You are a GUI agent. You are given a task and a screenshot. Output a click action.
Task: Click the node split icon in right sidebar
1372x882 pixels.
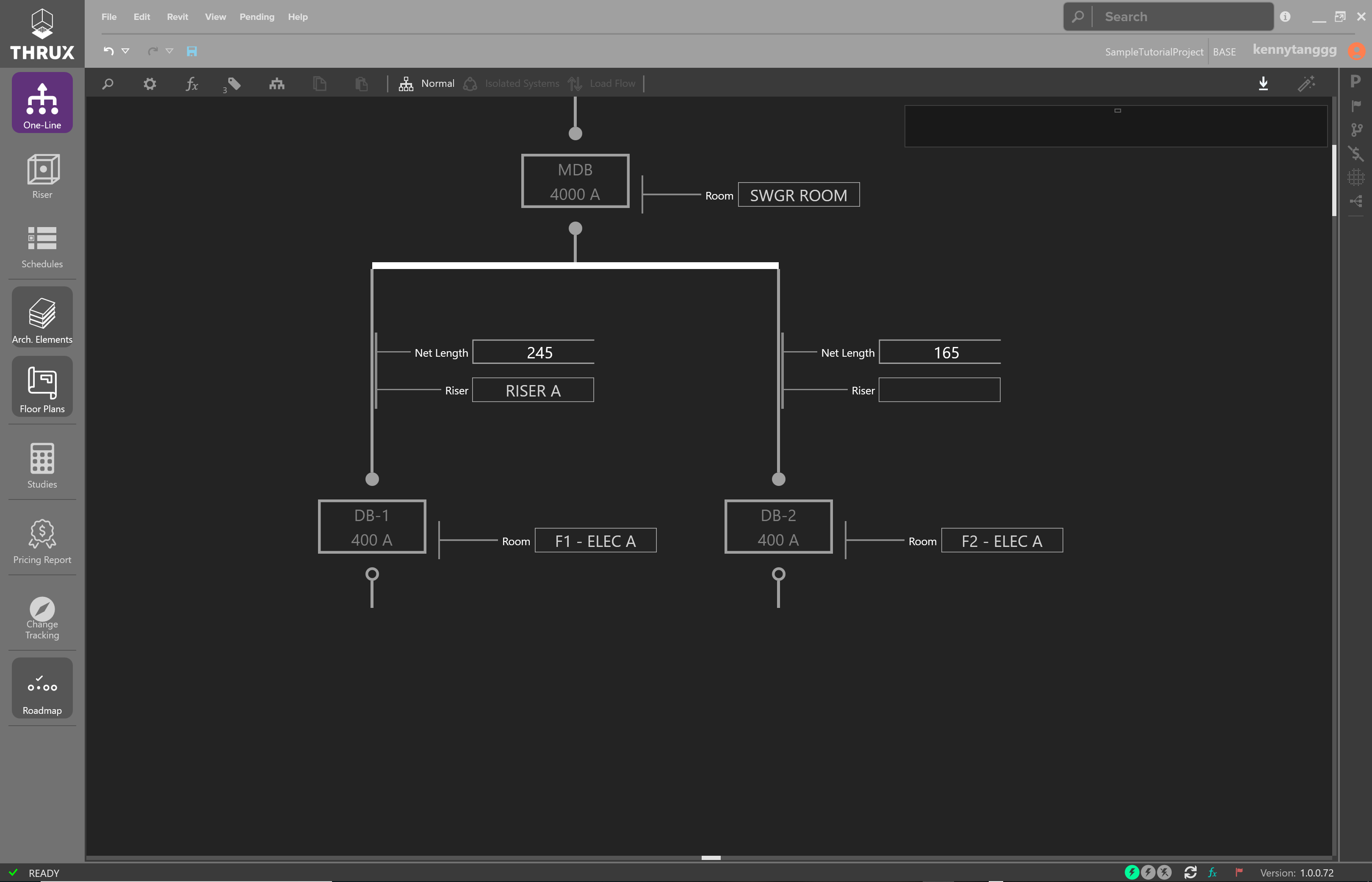1355,201
